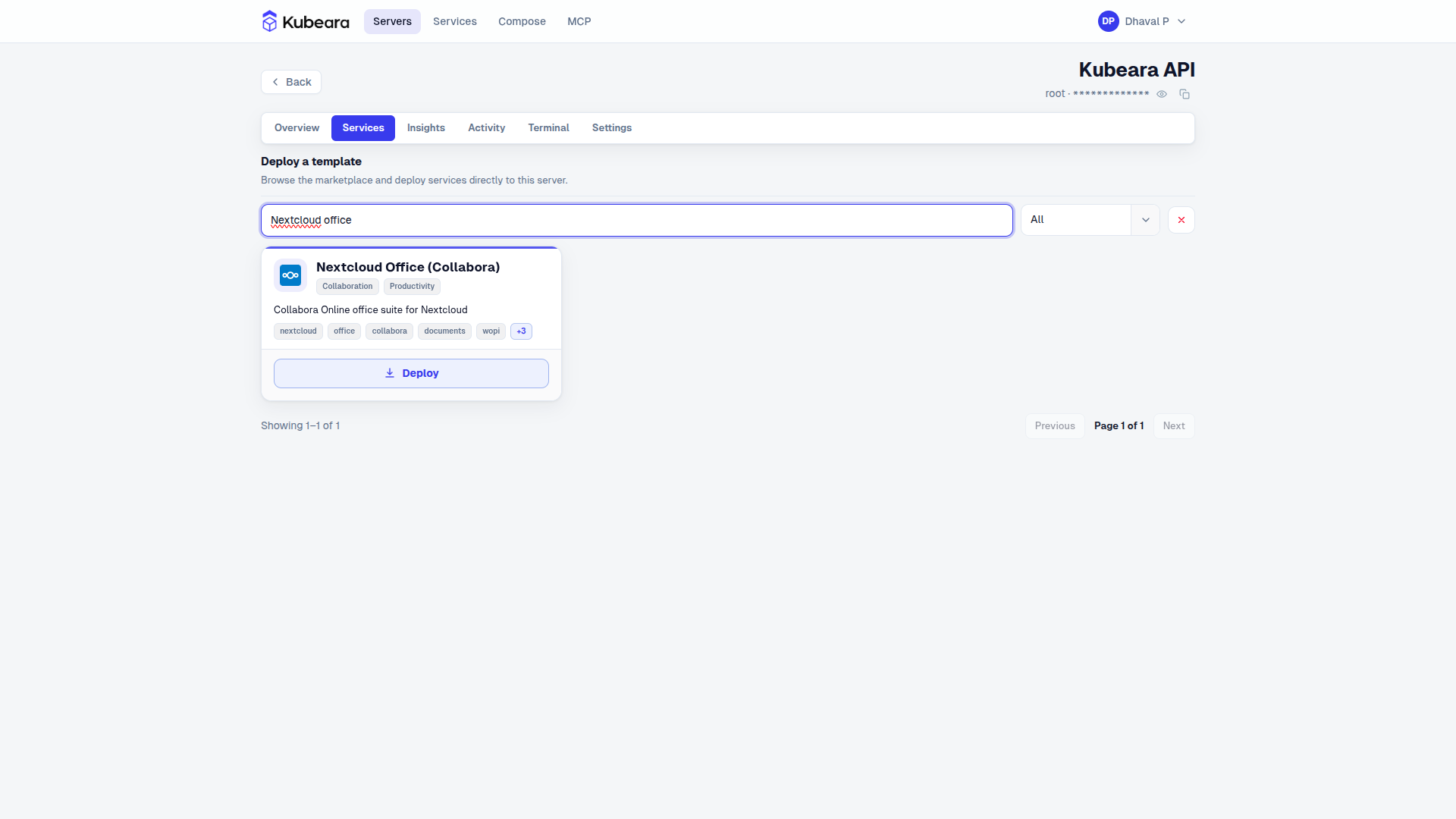Open the Terminal tab
The width and height of the screenshot is (1456, 819).
click(x=548, y=127)
